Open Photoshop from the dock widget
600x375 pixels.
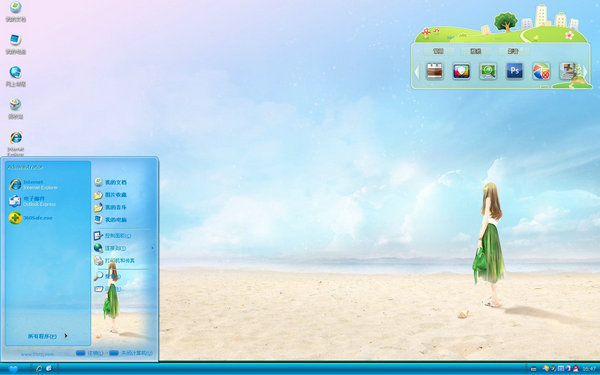coord(514,71)
